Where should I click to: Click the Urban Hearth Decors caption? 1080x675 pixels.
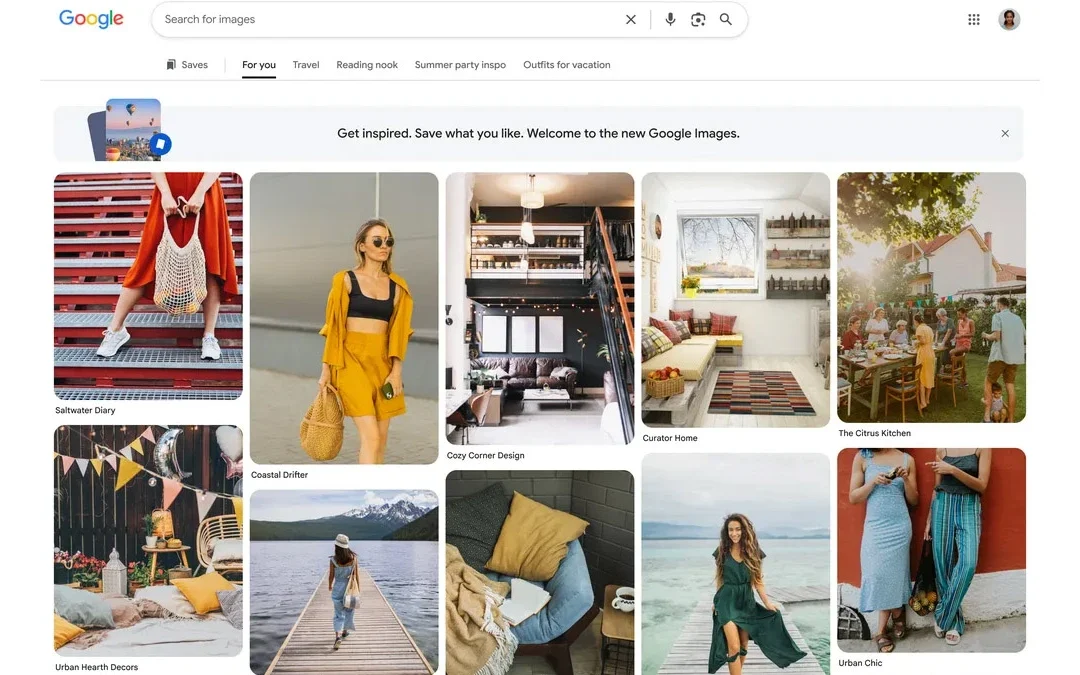coord(96,667)
